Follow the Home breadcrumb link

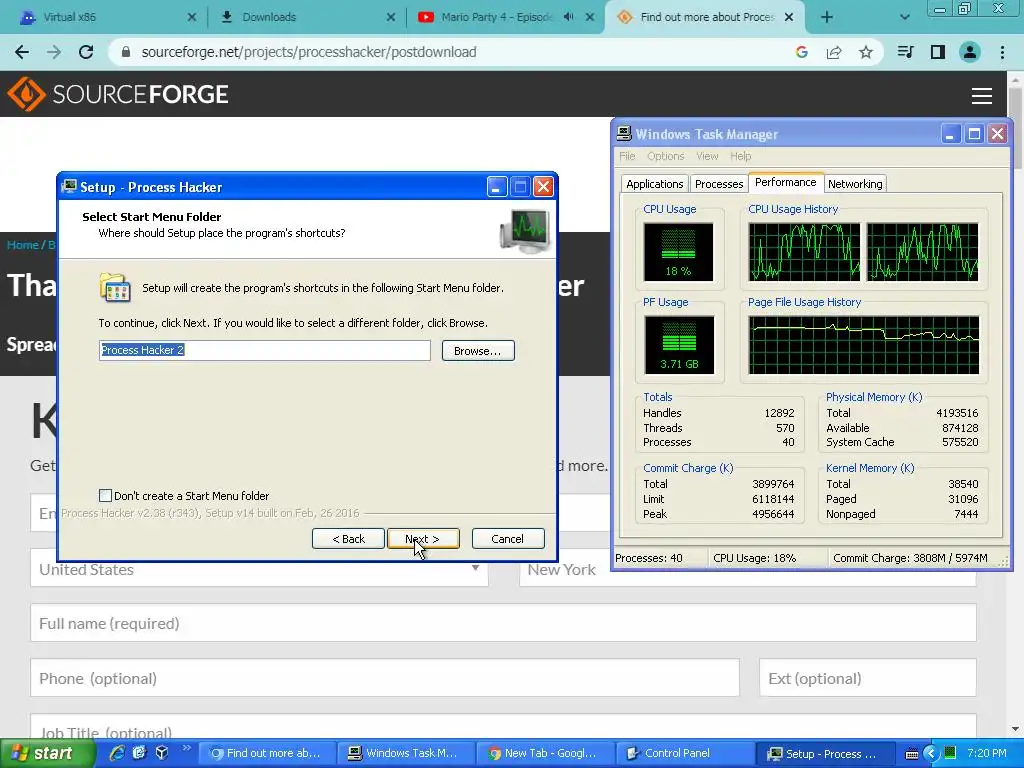23,245
